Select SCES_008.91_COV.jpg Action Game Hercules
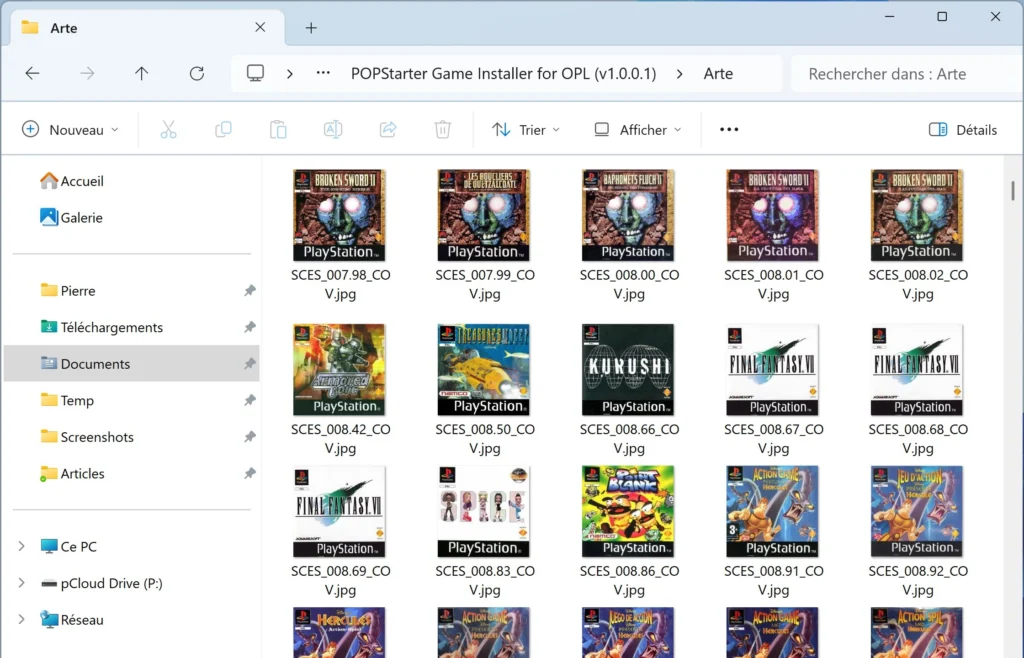The width and height of the screenshot is (1024, 658). tap(773, 511)
